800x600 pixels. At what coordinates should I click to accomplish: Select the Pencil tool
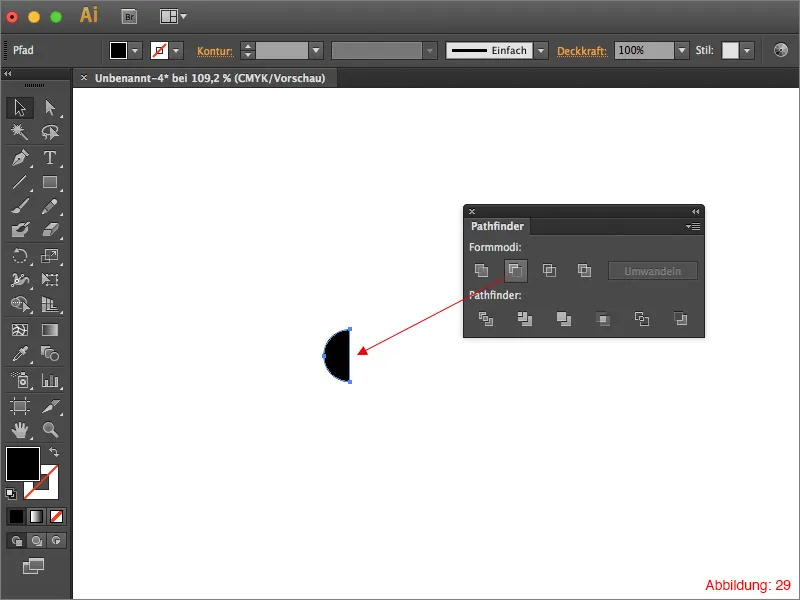tap(49, 206)
